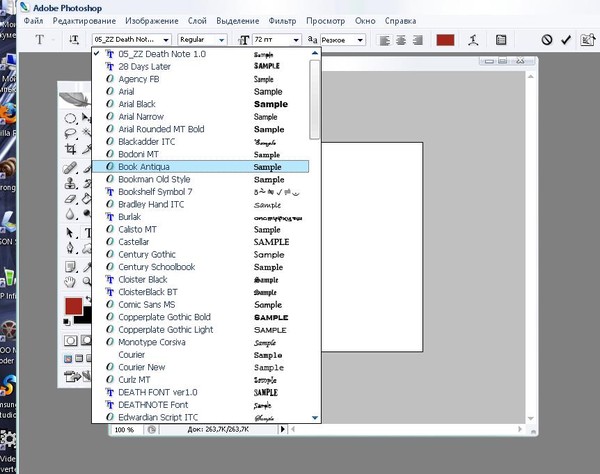The width and height of the screenshot is (600, 474).
Task: Select the Eraser tool in toolbox
Action: pos(70,199)
